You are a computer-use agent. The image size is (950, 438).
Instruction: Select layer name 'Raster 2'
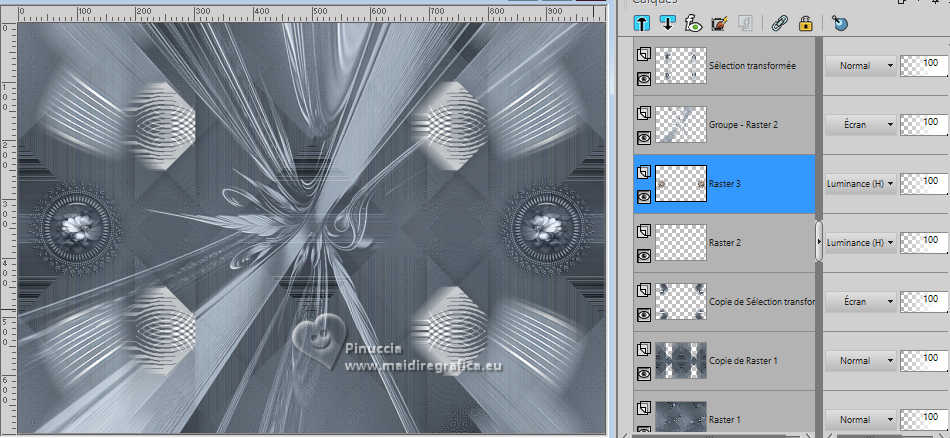(x=724, y=242)
